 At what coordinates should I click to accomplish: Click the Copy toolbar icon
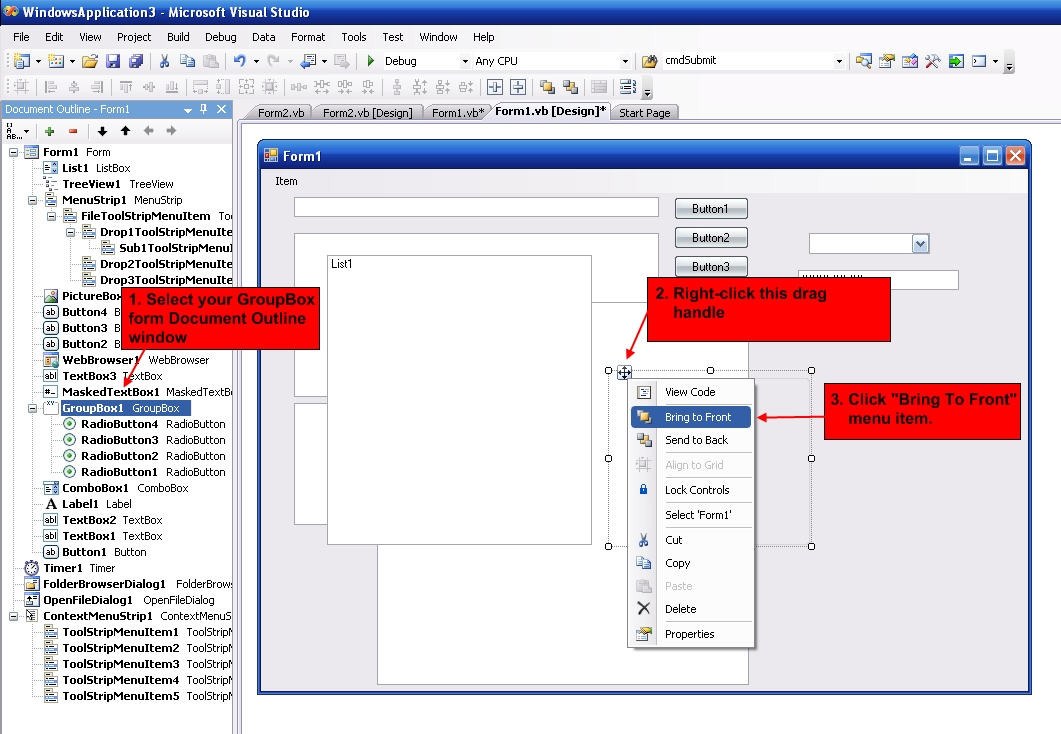pos(187,61)
